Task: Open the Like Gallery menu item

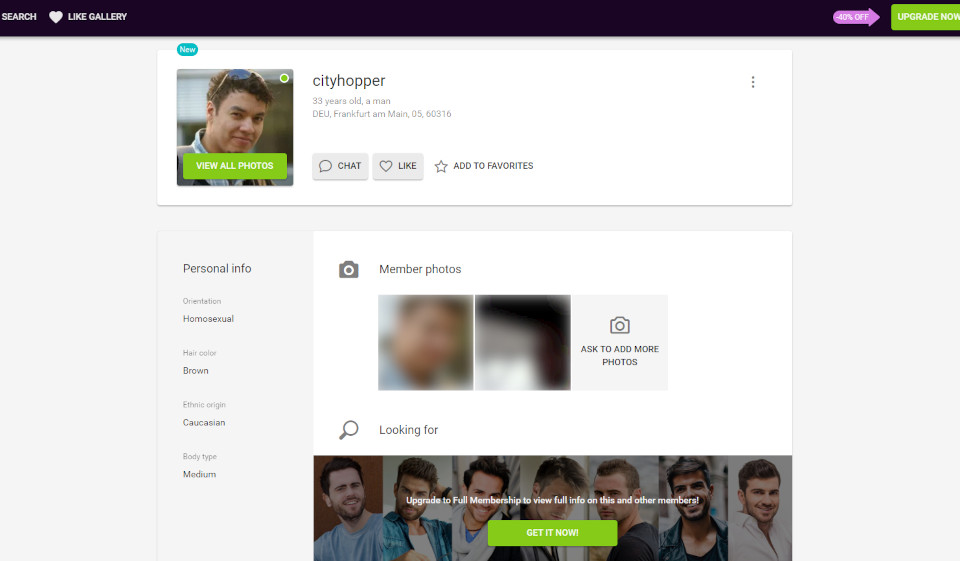Action: [97, 17]
